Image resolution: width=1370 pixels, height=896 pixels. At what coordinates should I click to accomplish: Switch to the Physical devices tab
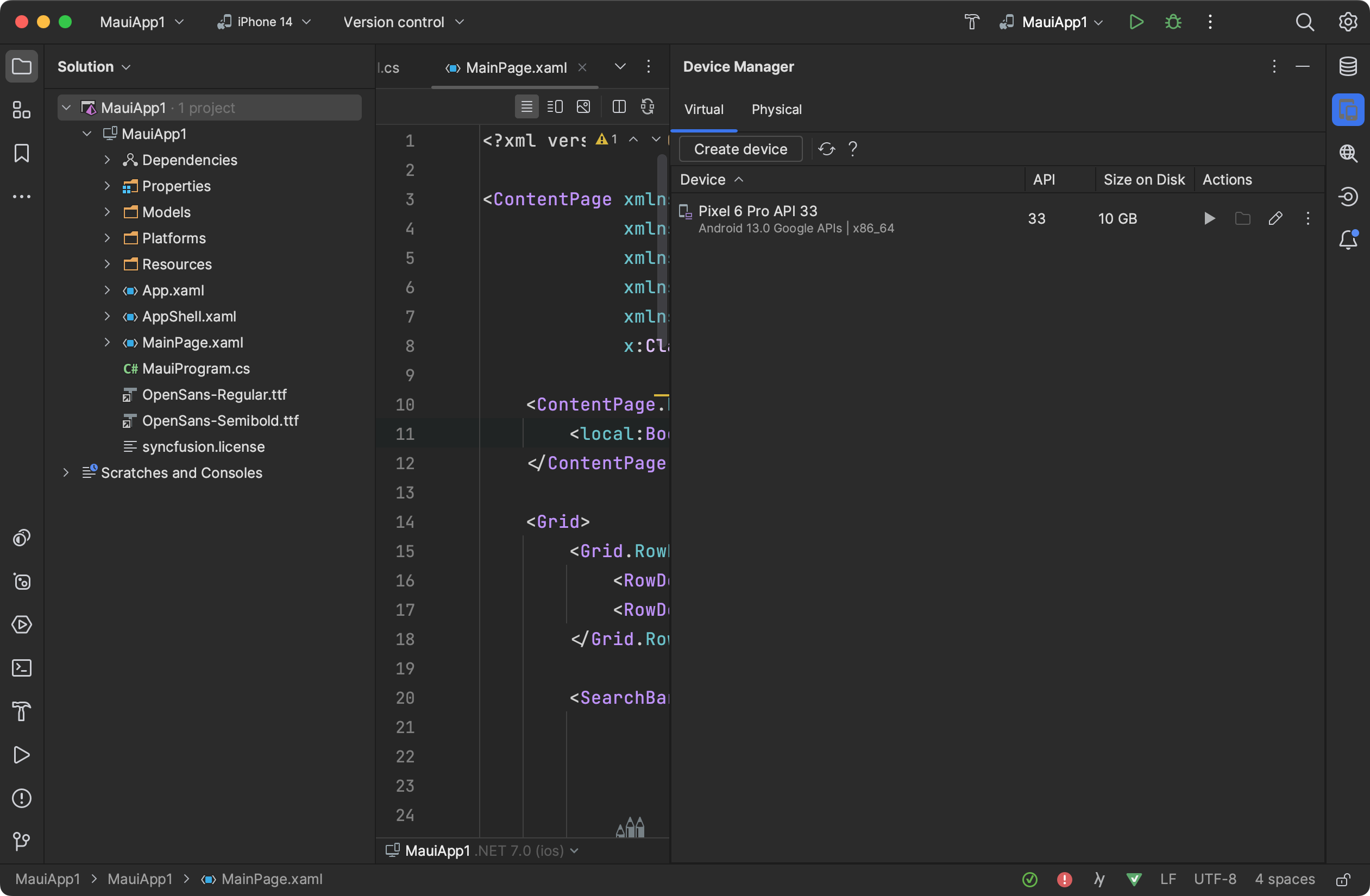coord(776,109)
